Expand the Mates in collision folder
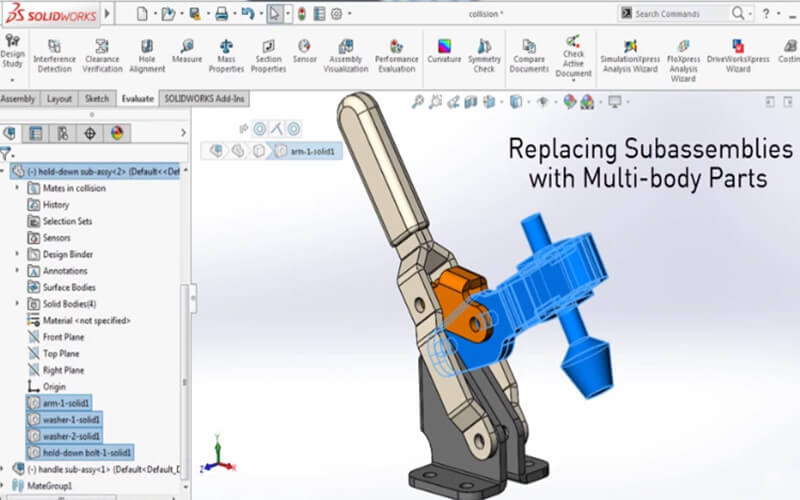800x500 pixels. pyautogui.click(x=17, y=188)
